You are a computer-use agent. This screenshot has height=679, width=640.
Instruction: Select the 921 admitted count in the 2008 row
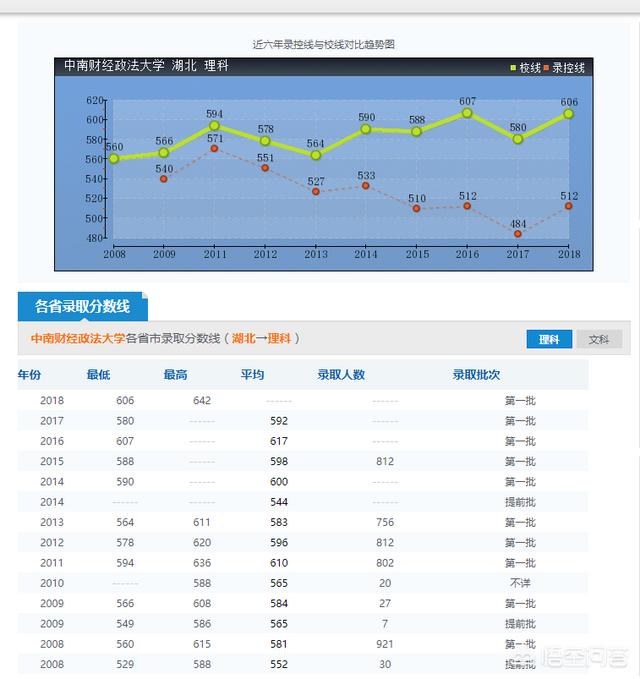point(385,644)
